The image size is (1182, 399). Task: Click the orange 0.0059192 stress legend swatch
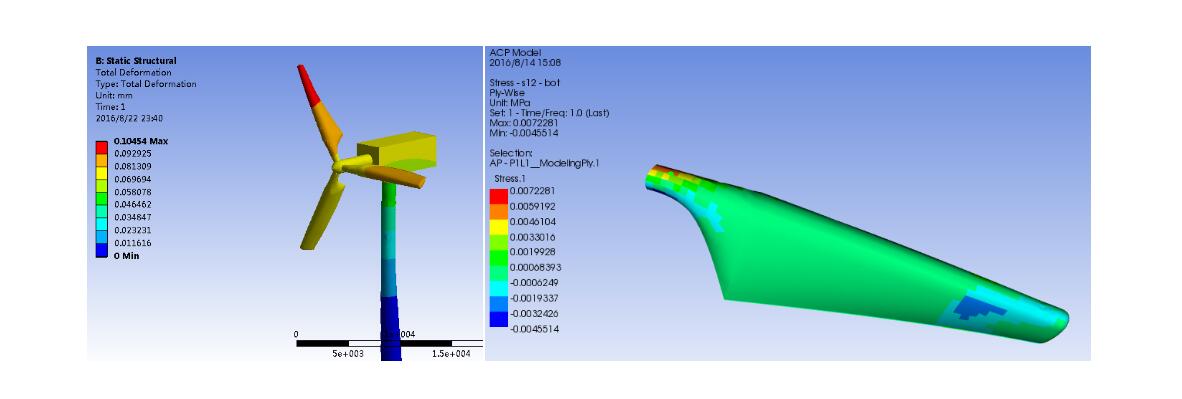(498, 210)
